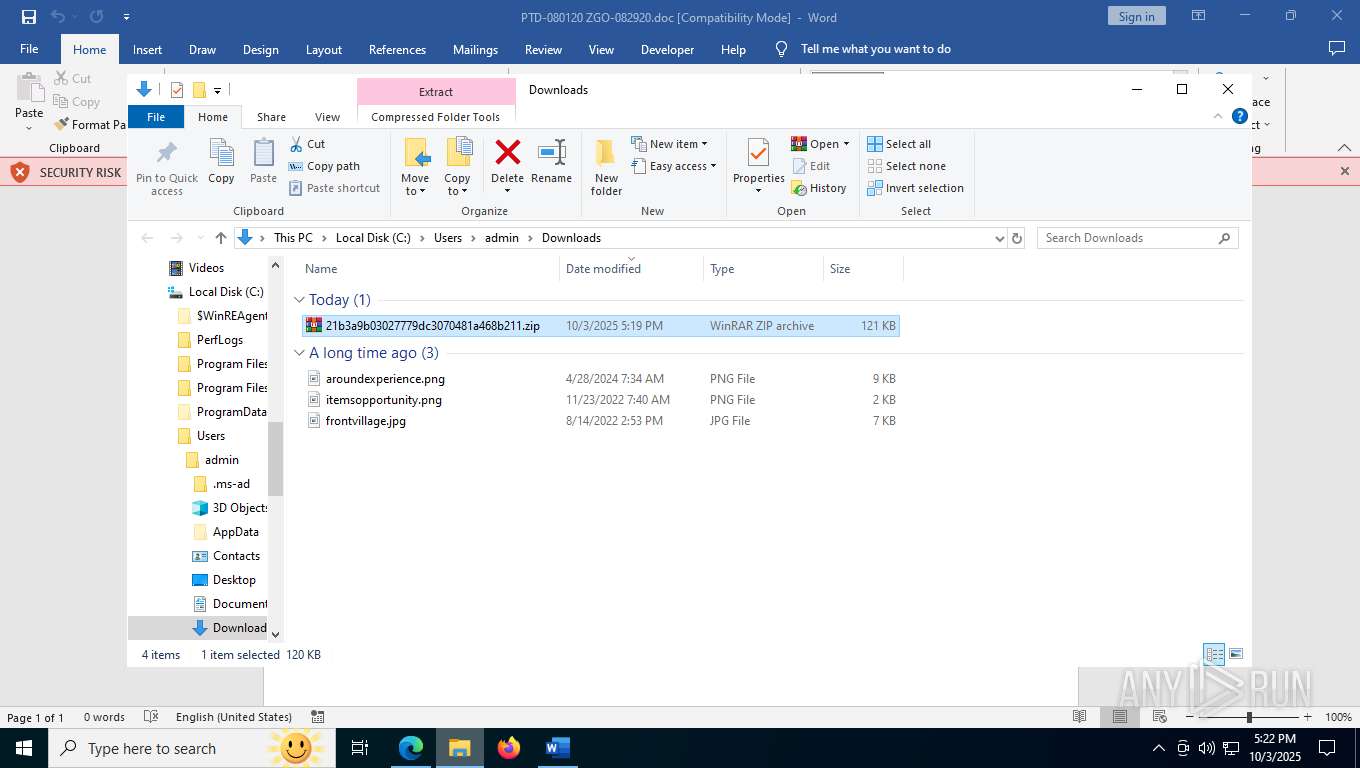The image size is (1360, 768).
Task: Open Compressed Folder Tools tab
Action: 435,117
